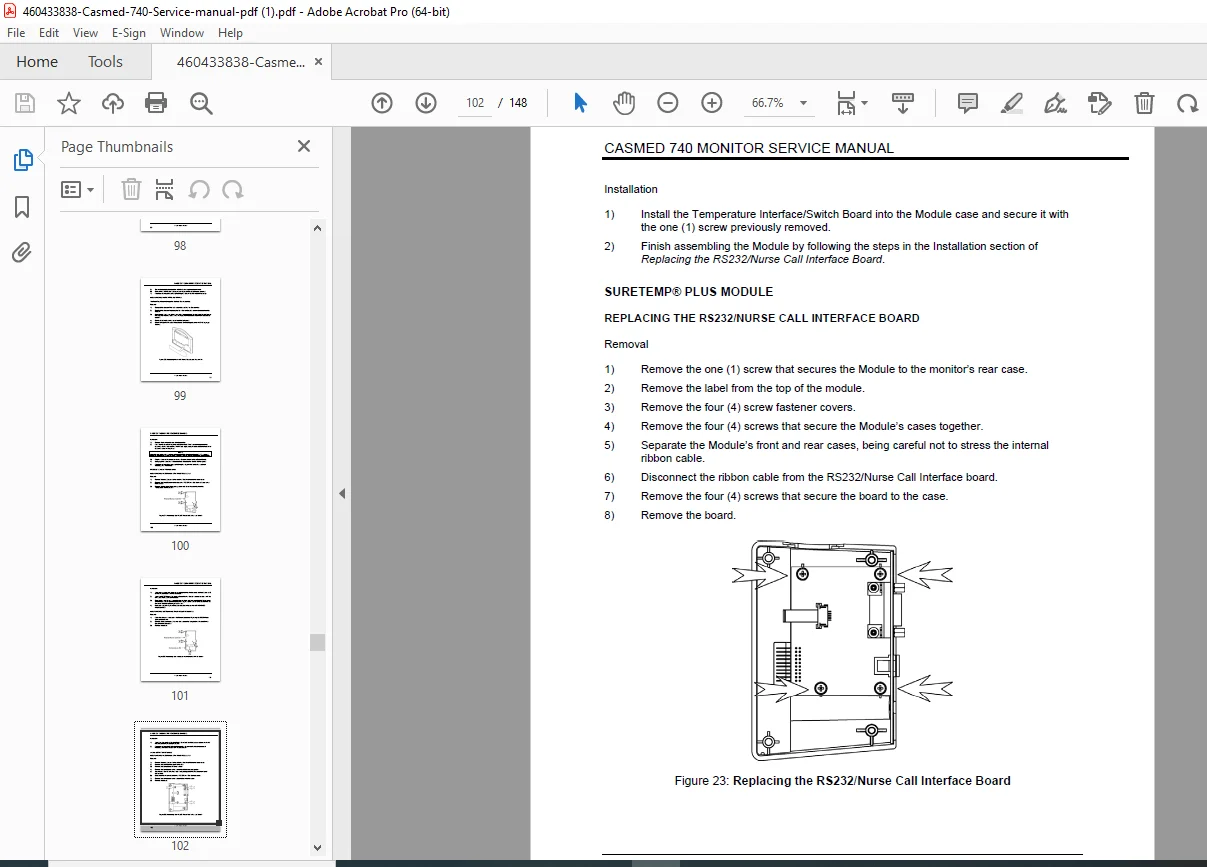Open the fit page options tool
Screen dimensions: 1207x867
[x=846, y=103]
